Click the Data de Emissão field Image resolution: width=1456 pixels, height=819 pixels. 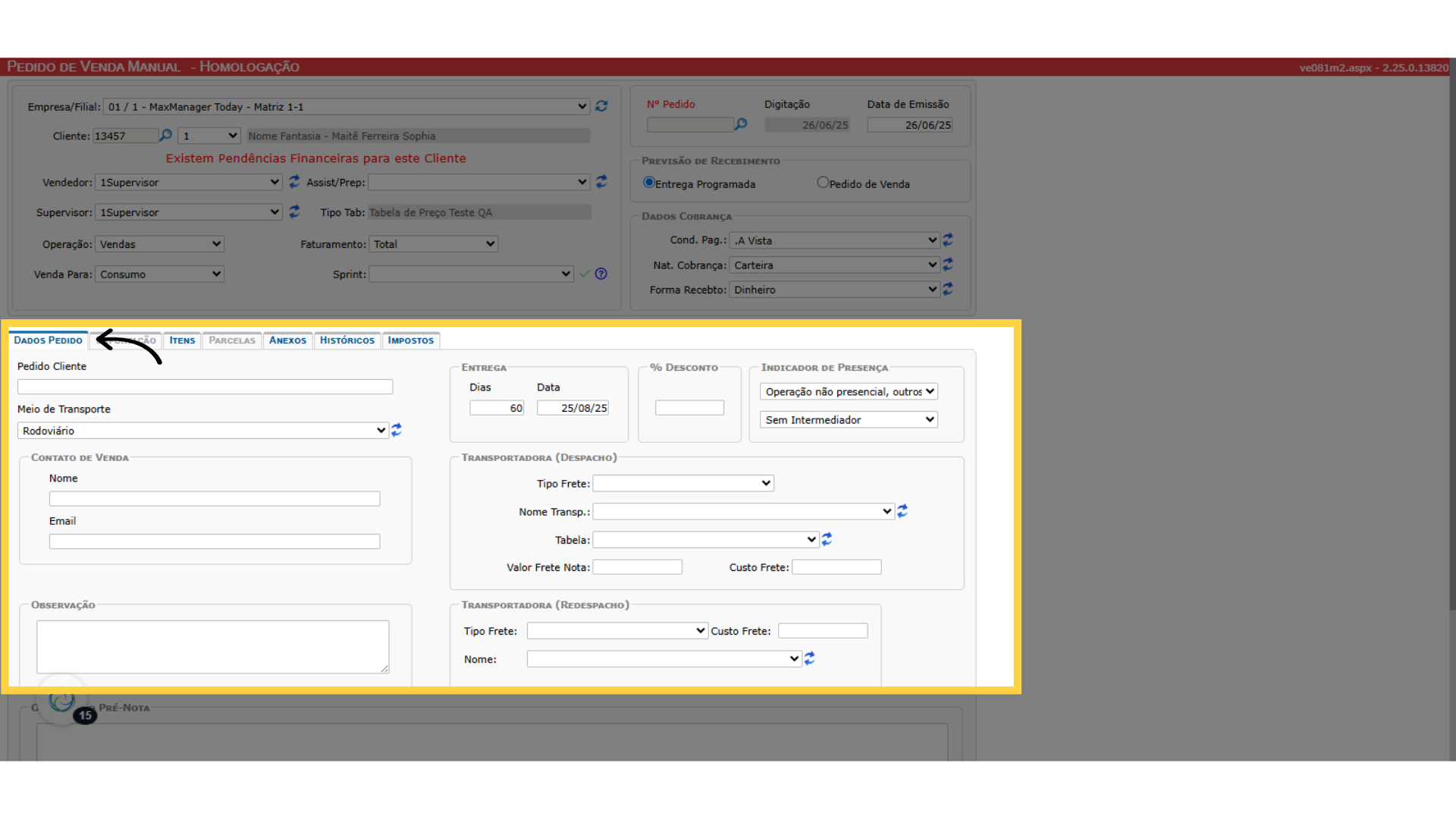point(910,125)
